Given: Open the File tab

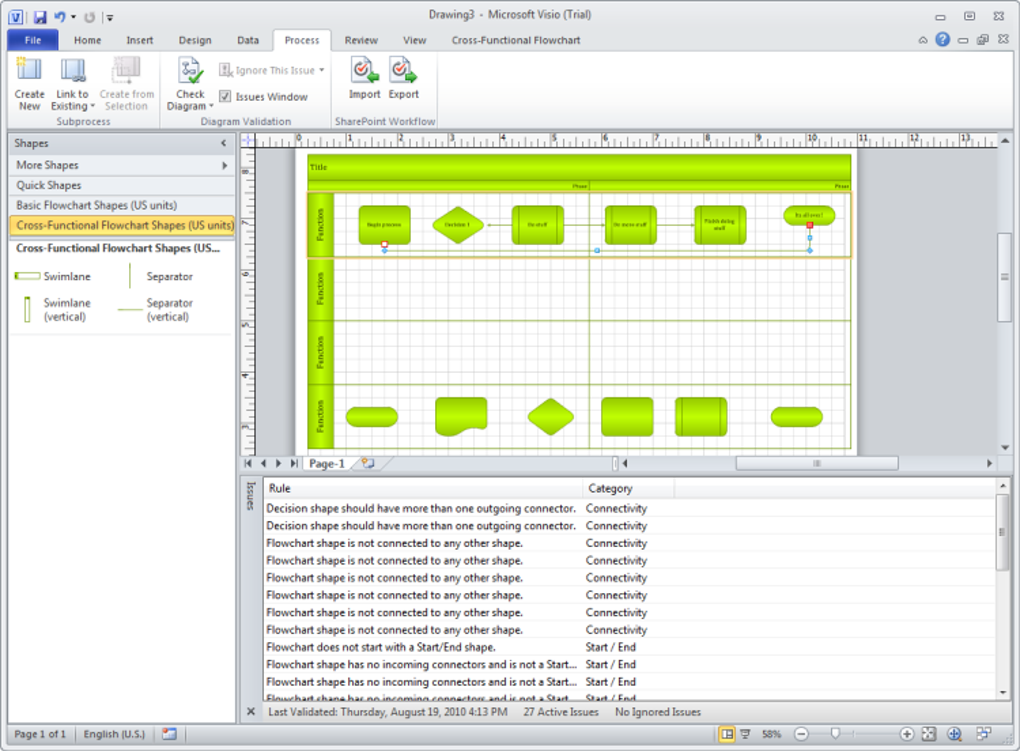Looking at the screenshot, I should pos(32,40).
